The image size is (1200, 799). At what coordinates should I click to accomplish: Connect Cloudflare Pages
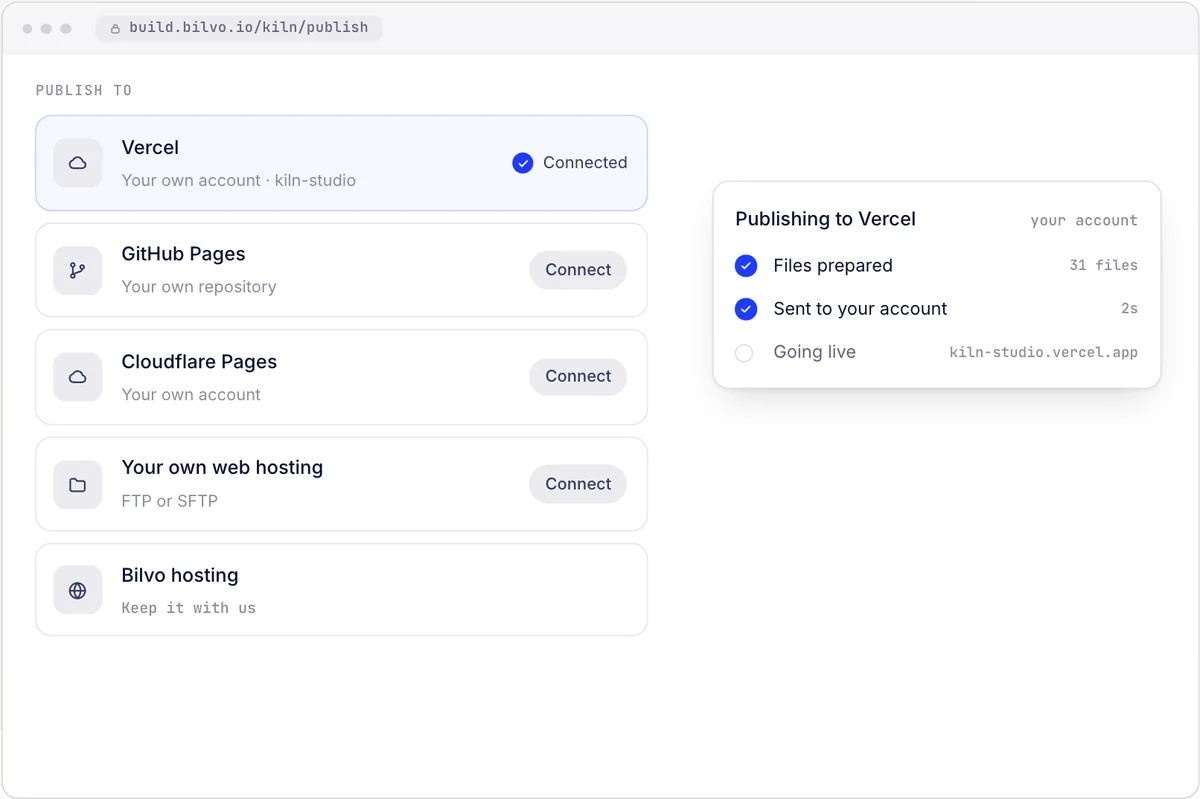[x=578, y=376]
